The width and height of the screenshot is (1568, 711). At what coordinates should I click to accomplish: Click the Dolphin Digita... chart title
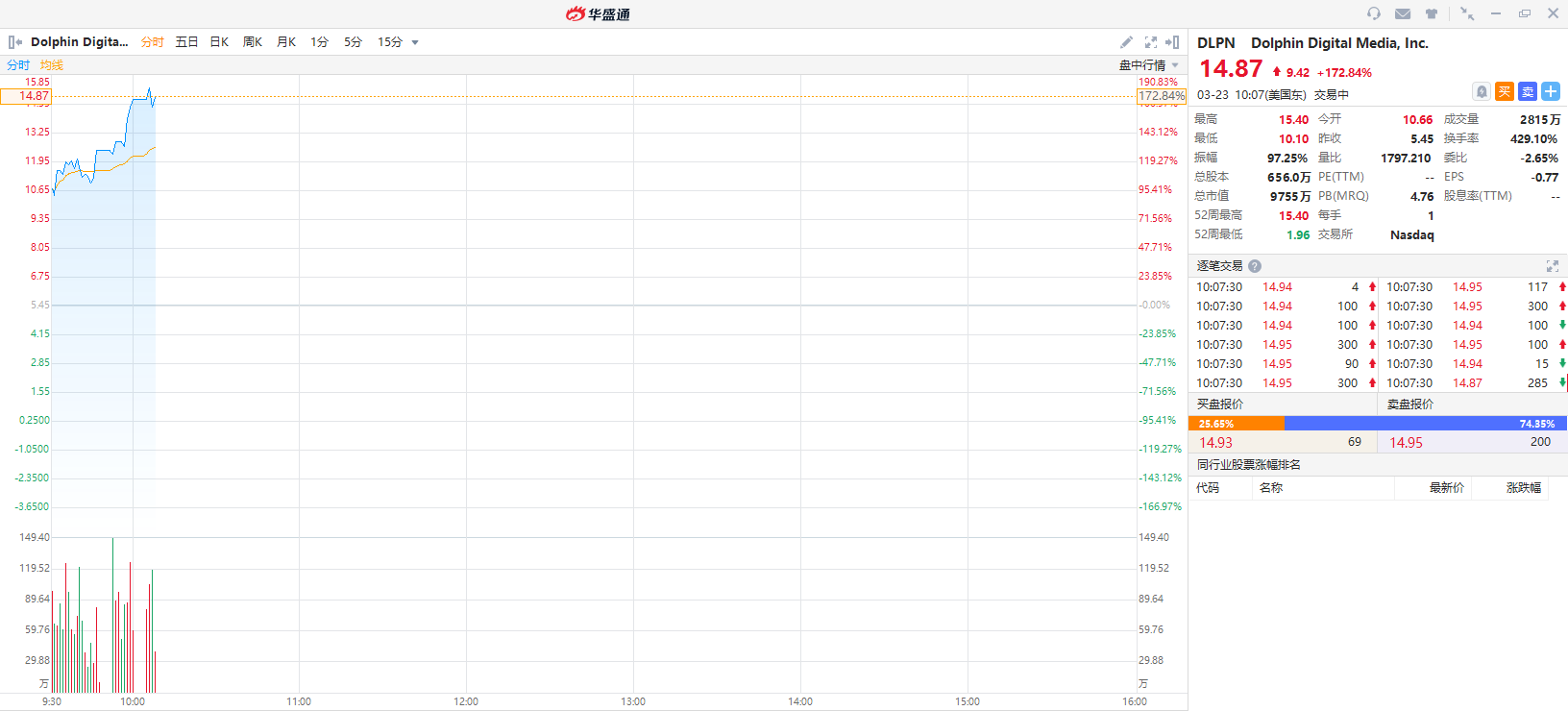pos(79,42)
